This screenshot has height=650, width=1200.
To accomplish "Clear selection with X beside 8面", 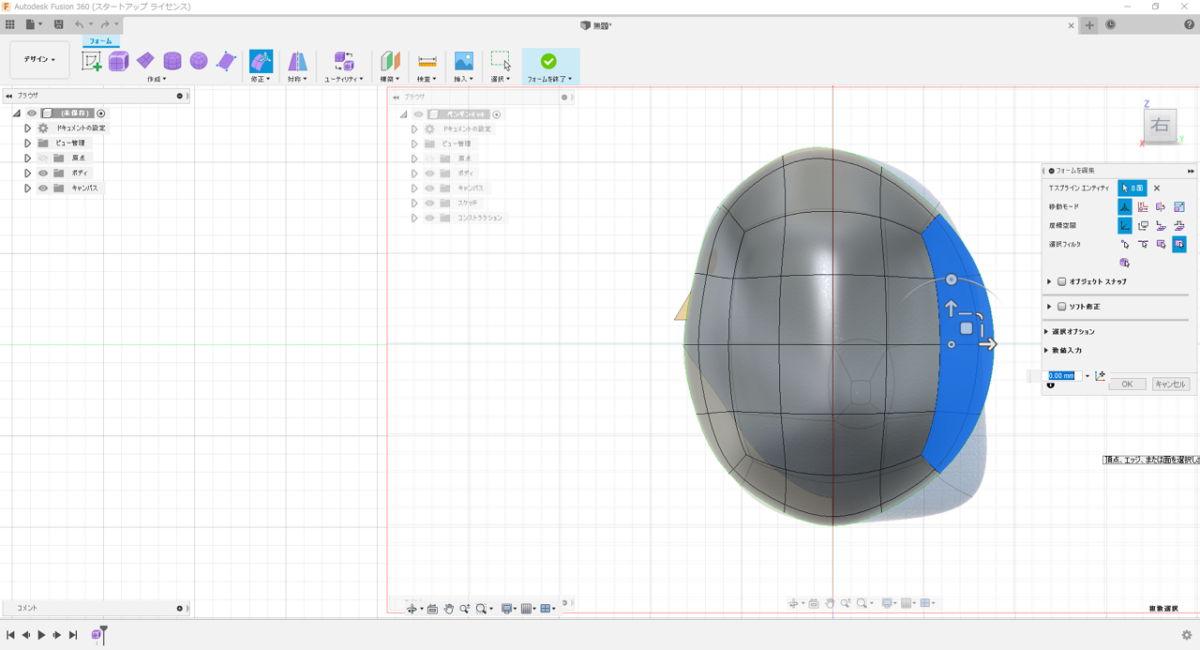I will tap(1157, 188).
